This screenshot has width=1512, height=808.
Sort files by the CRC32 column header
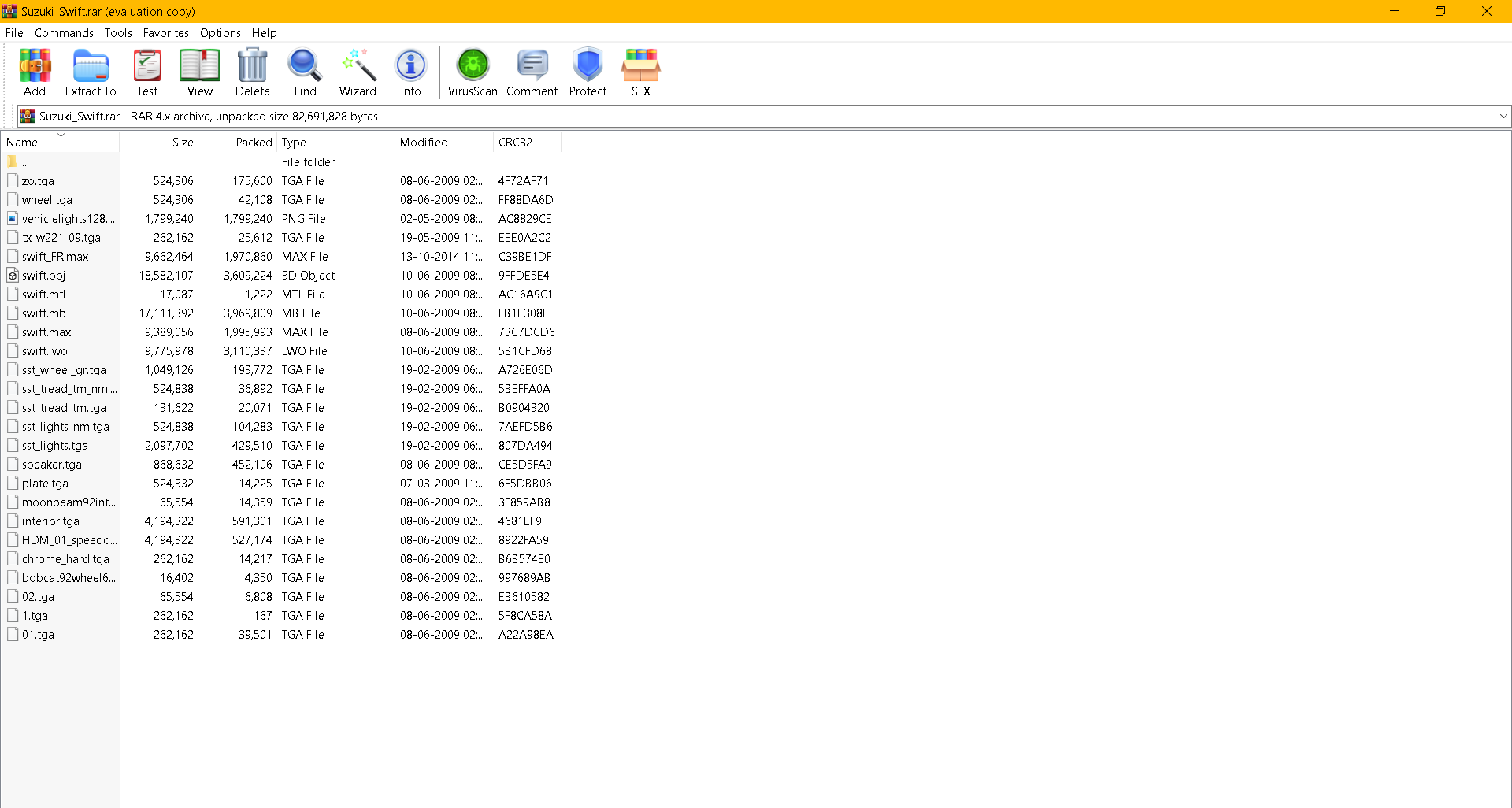pos(528,143)
